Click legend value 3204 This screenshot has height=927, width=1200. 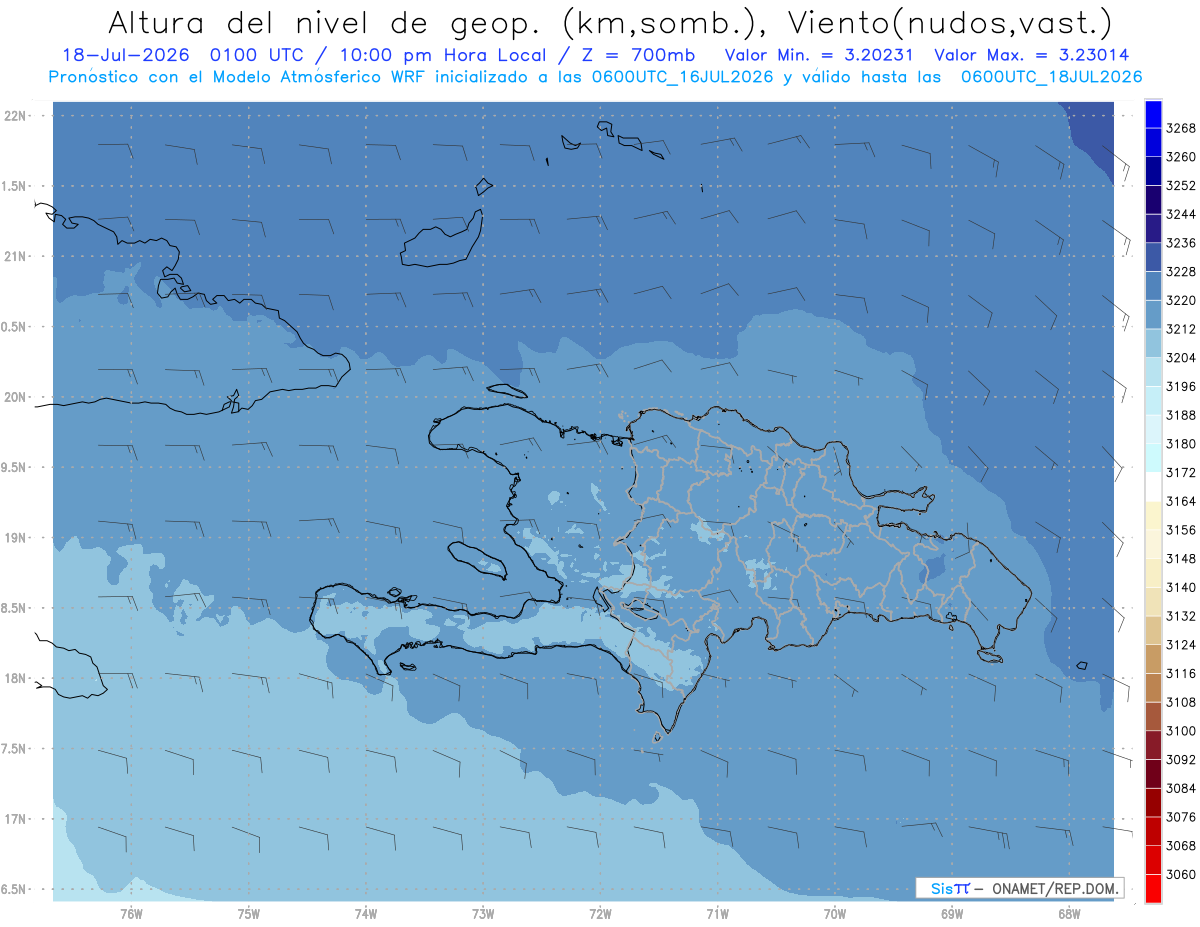[1180, 358]
